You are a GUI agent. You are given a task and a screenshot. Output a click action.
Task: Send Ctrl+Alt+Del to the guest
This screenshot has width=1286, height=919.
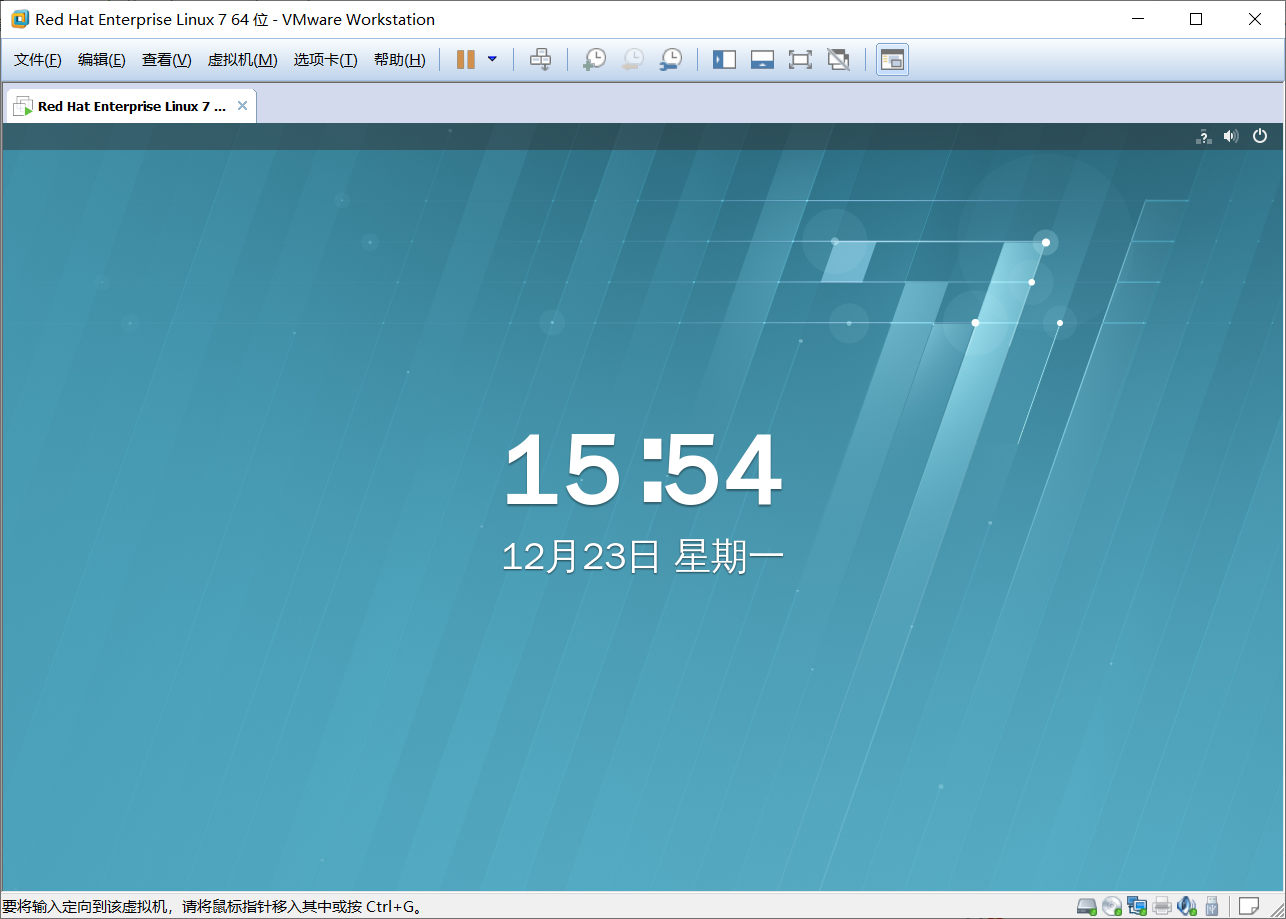click(541, 59)
